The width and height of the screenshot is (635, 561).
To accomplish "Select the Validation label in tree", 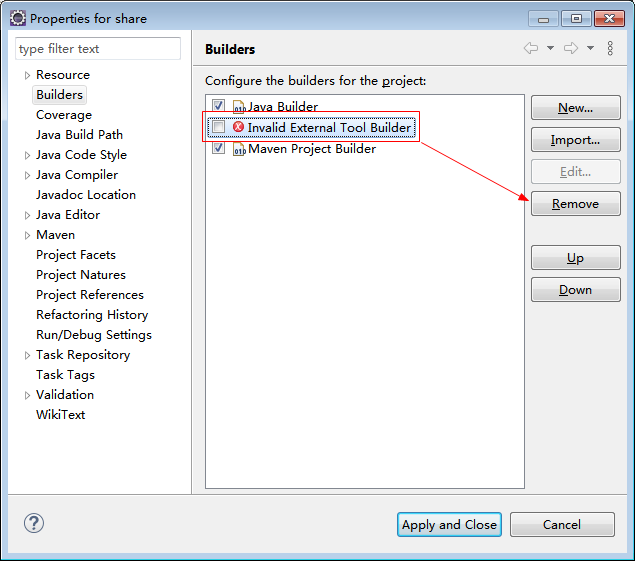I will coord(65,395).
